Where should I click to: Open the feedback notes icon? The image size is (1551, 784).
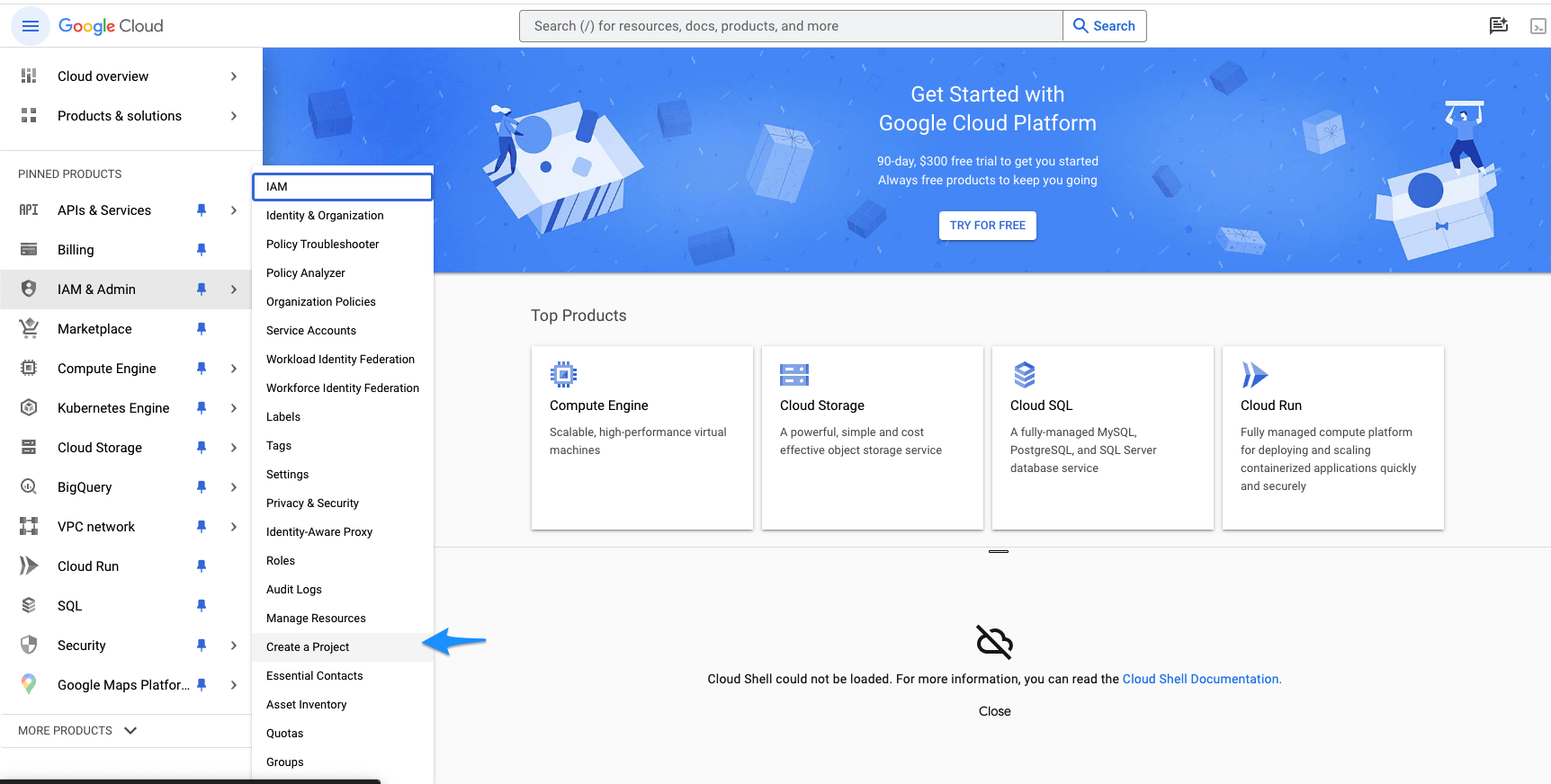pos(1498,26)
